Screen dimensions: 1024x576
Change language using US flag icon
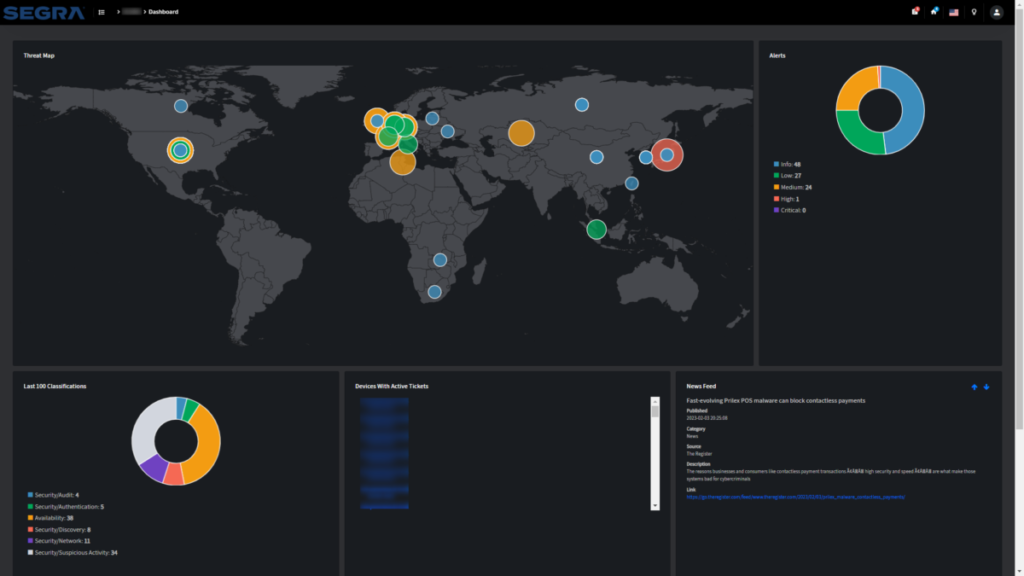(953, 12)
